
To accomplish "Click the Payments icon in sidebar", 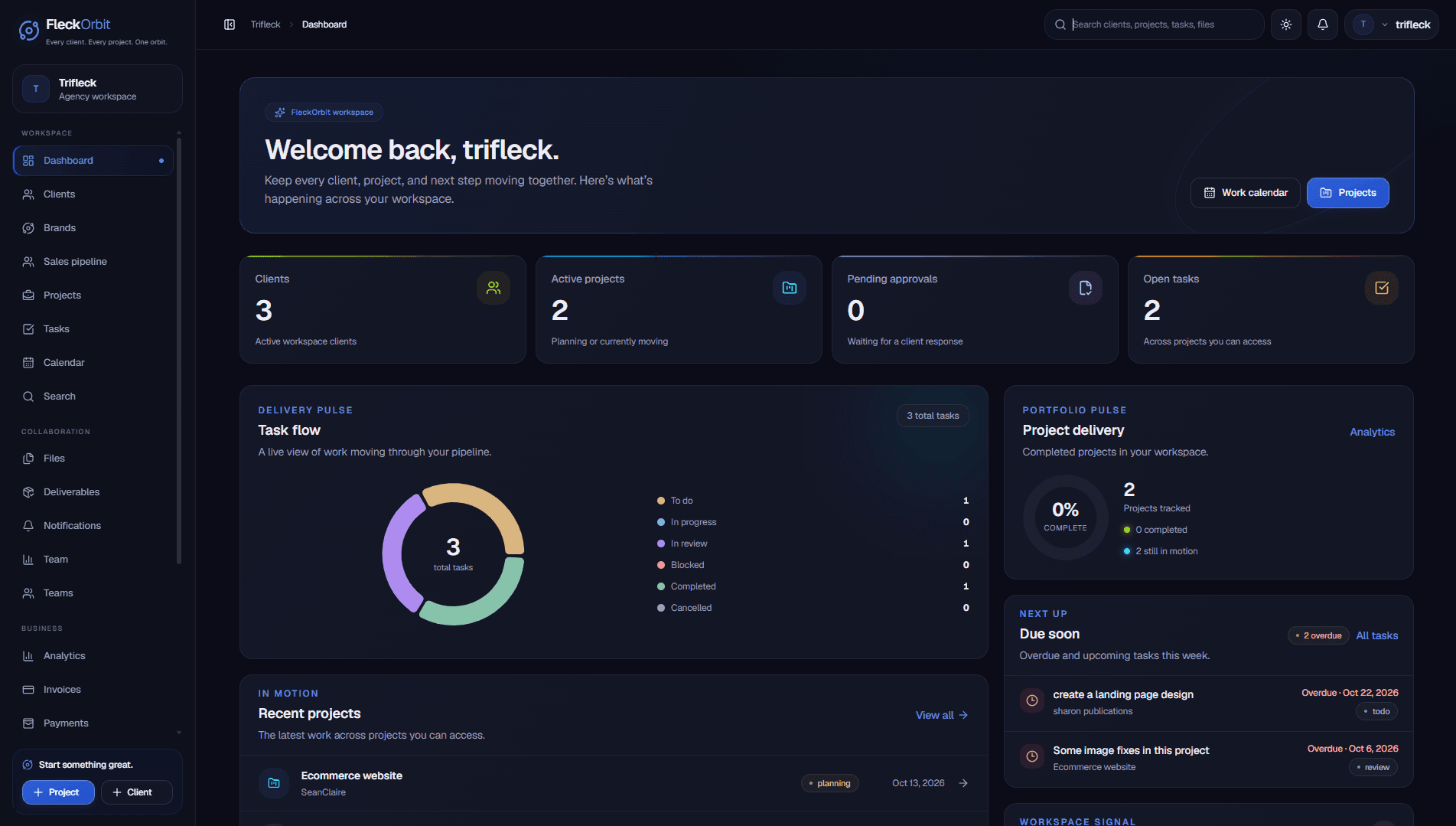I will (x=28, y=723).
